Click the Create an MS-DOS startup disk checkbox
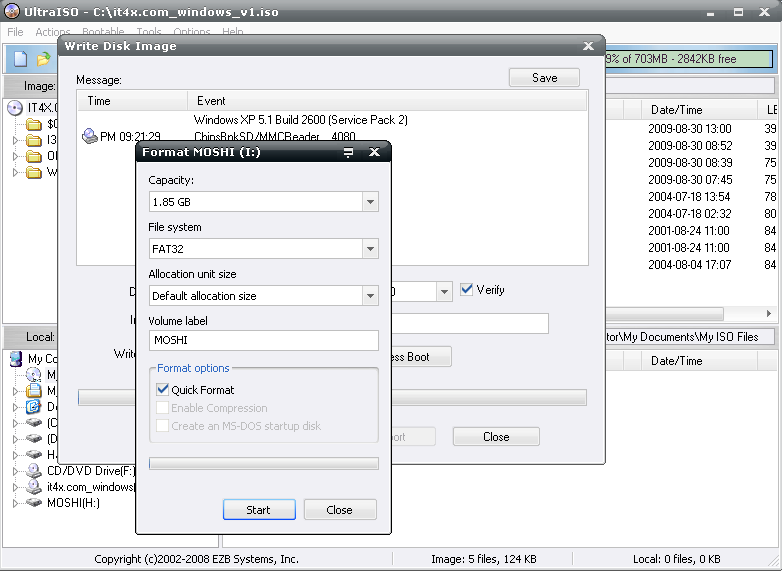Image resolution: width=782 pixels, height=571 pixels. click(163, 426)
